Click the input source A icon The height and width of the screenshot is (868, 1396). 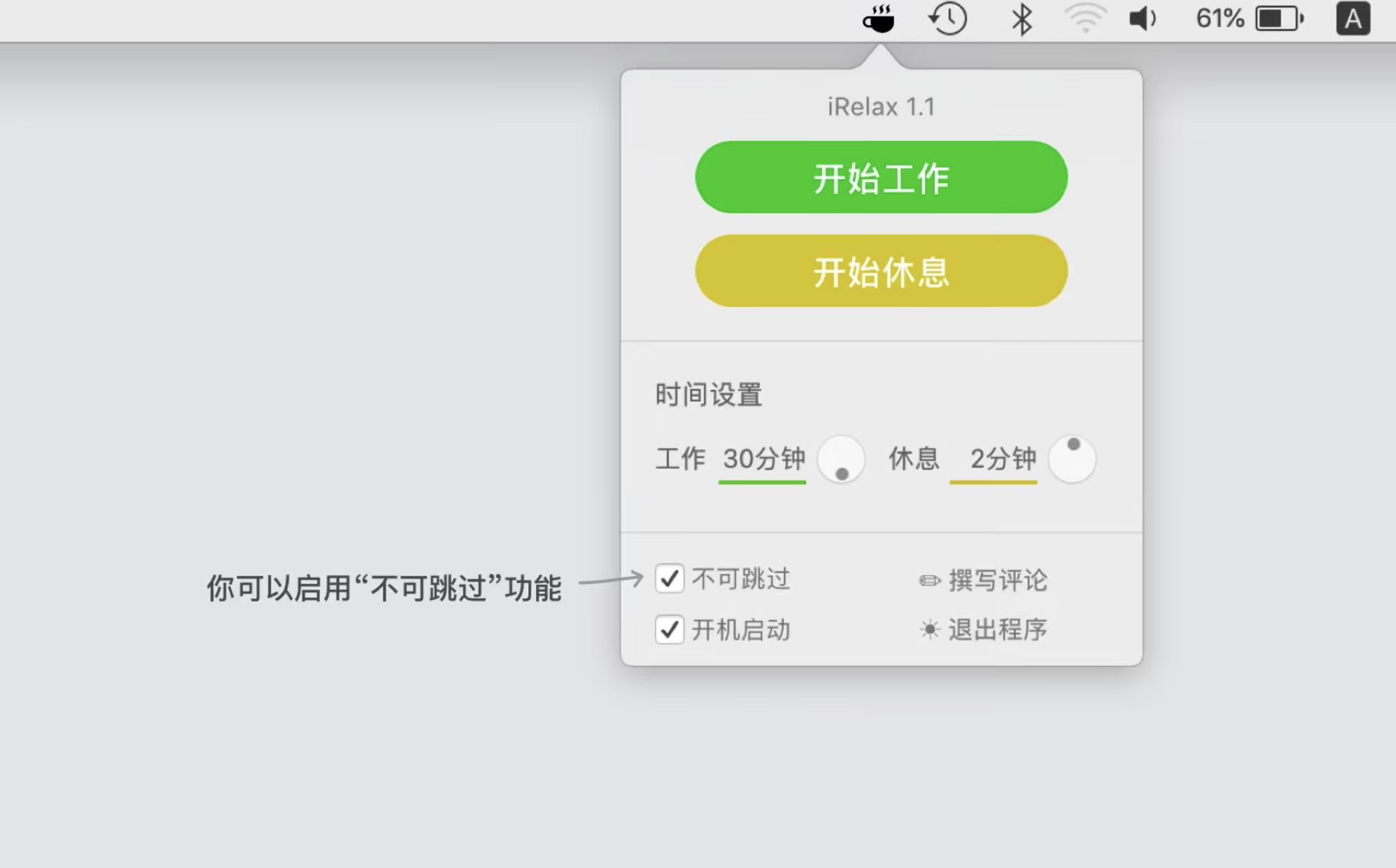pos(1353,19)
